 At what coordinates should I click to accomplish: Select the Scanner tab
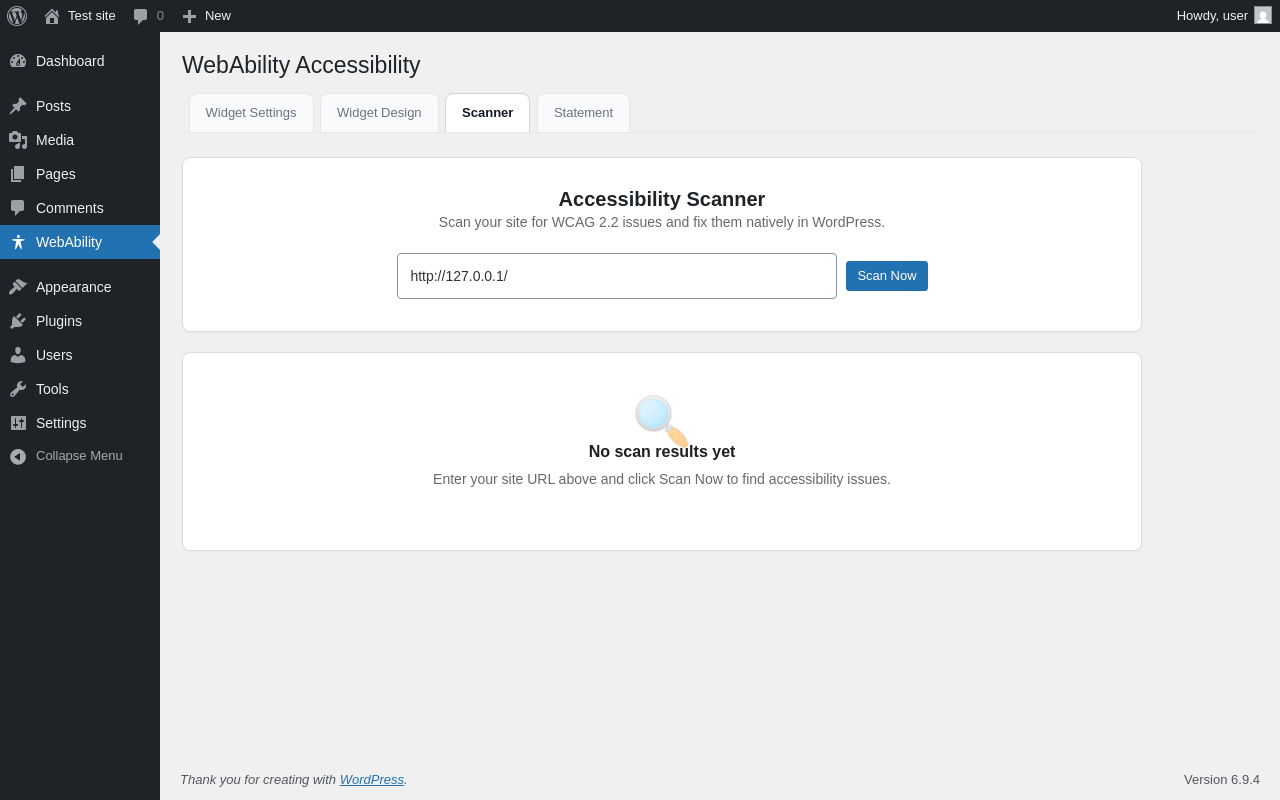tap(487, 113)
